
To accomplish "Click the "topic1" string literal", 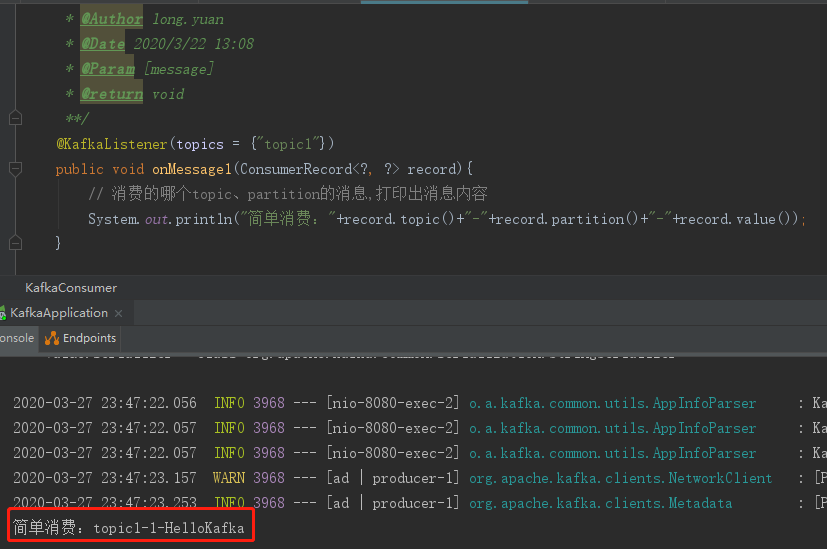I will tap(287, 144).
